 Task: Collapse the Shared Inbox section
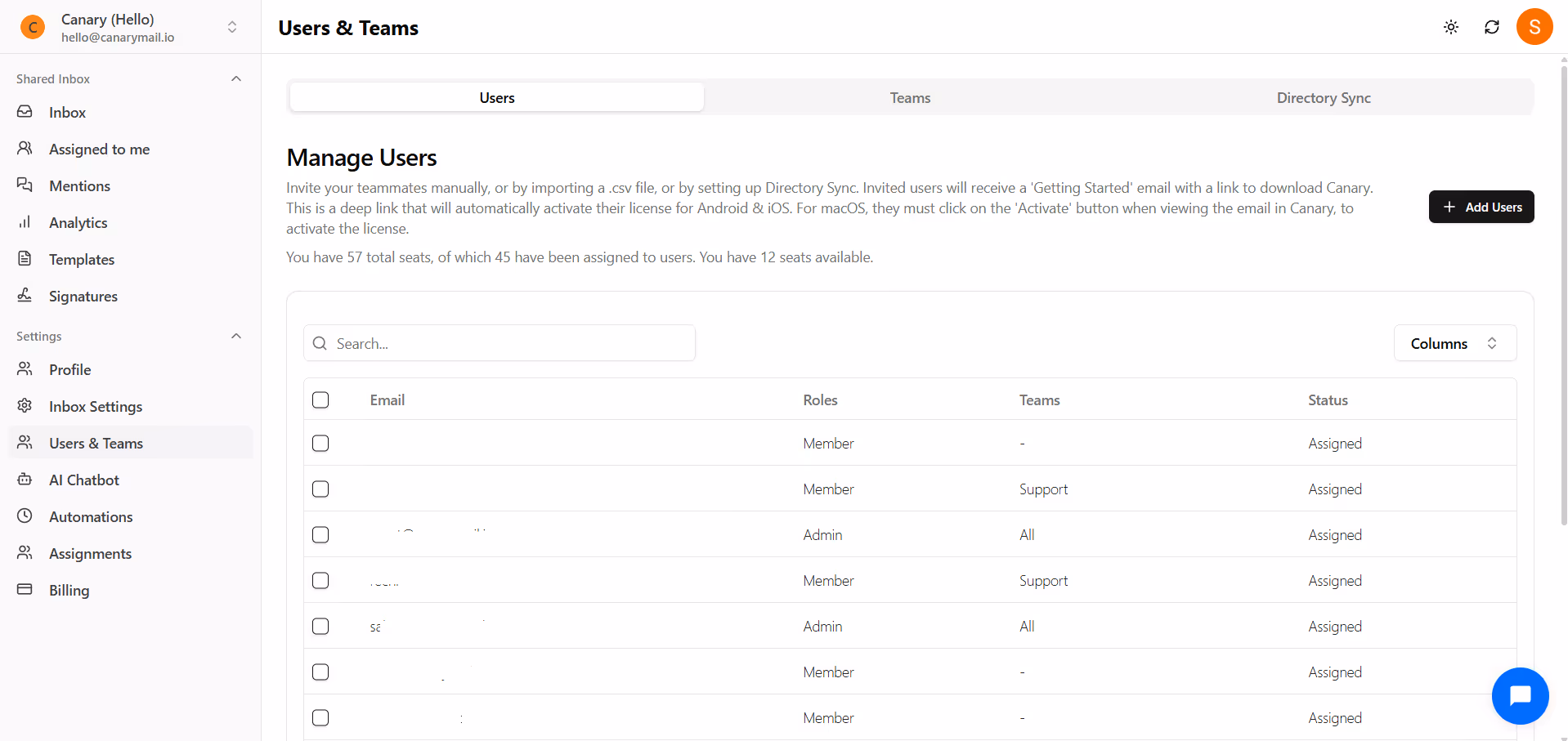click(236, 78)
